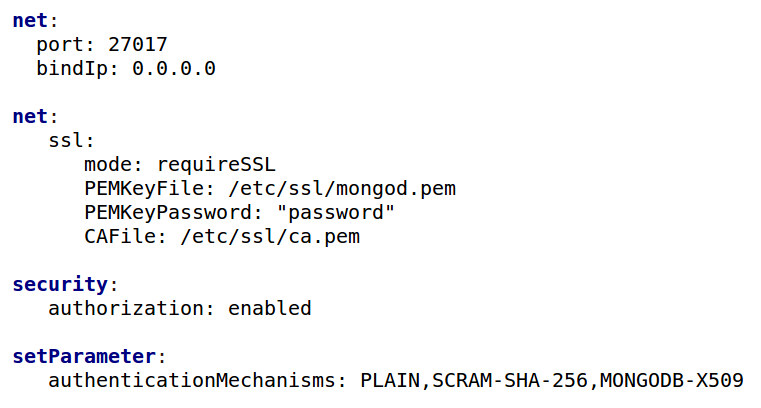
Task: Click the enabled authorization value
Action: pyautogui.click(x=270, y=309)
